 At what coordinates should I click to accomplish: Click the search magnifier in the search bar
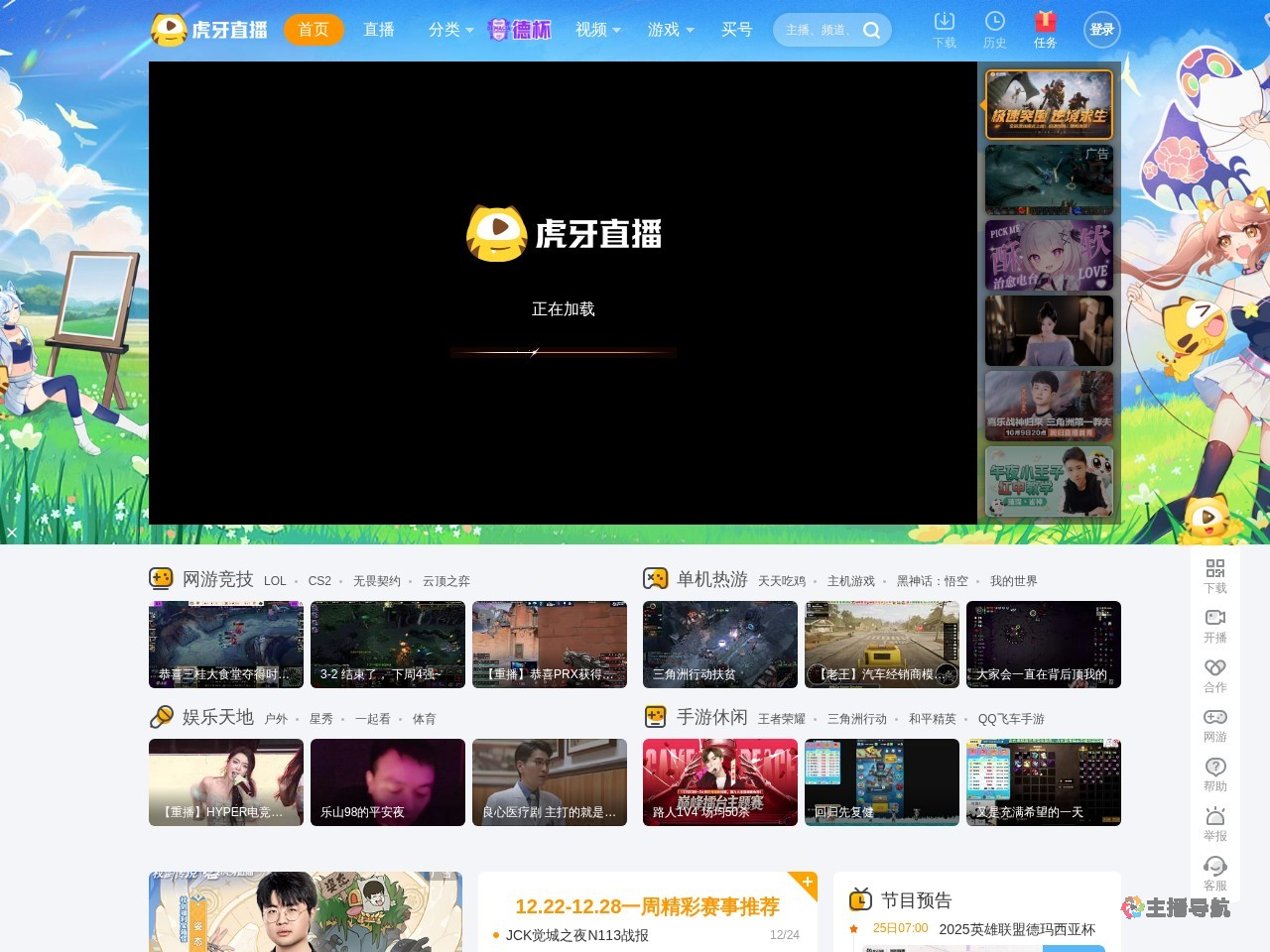coord(871,30)
